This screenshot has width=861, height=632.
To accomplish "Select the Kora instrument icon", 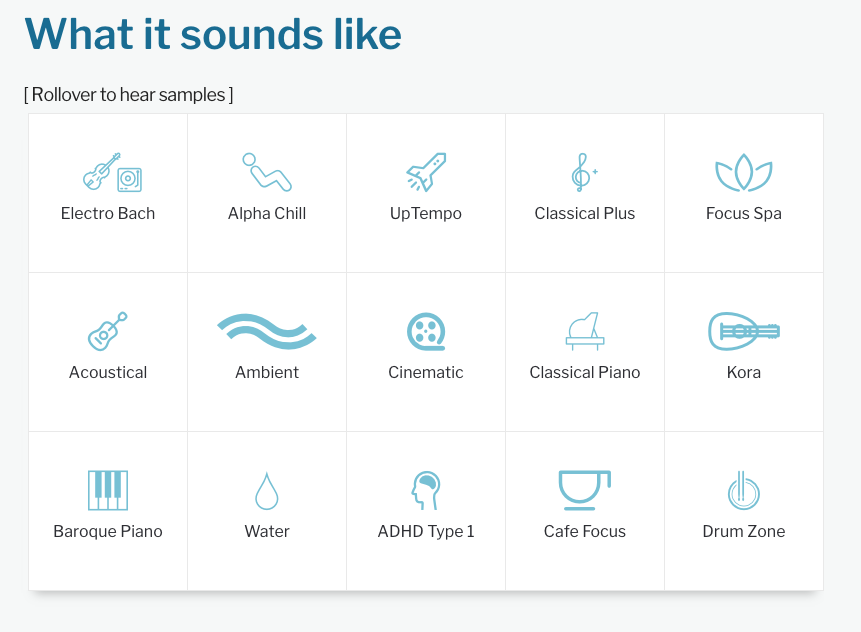I will [x=743, y=331].
